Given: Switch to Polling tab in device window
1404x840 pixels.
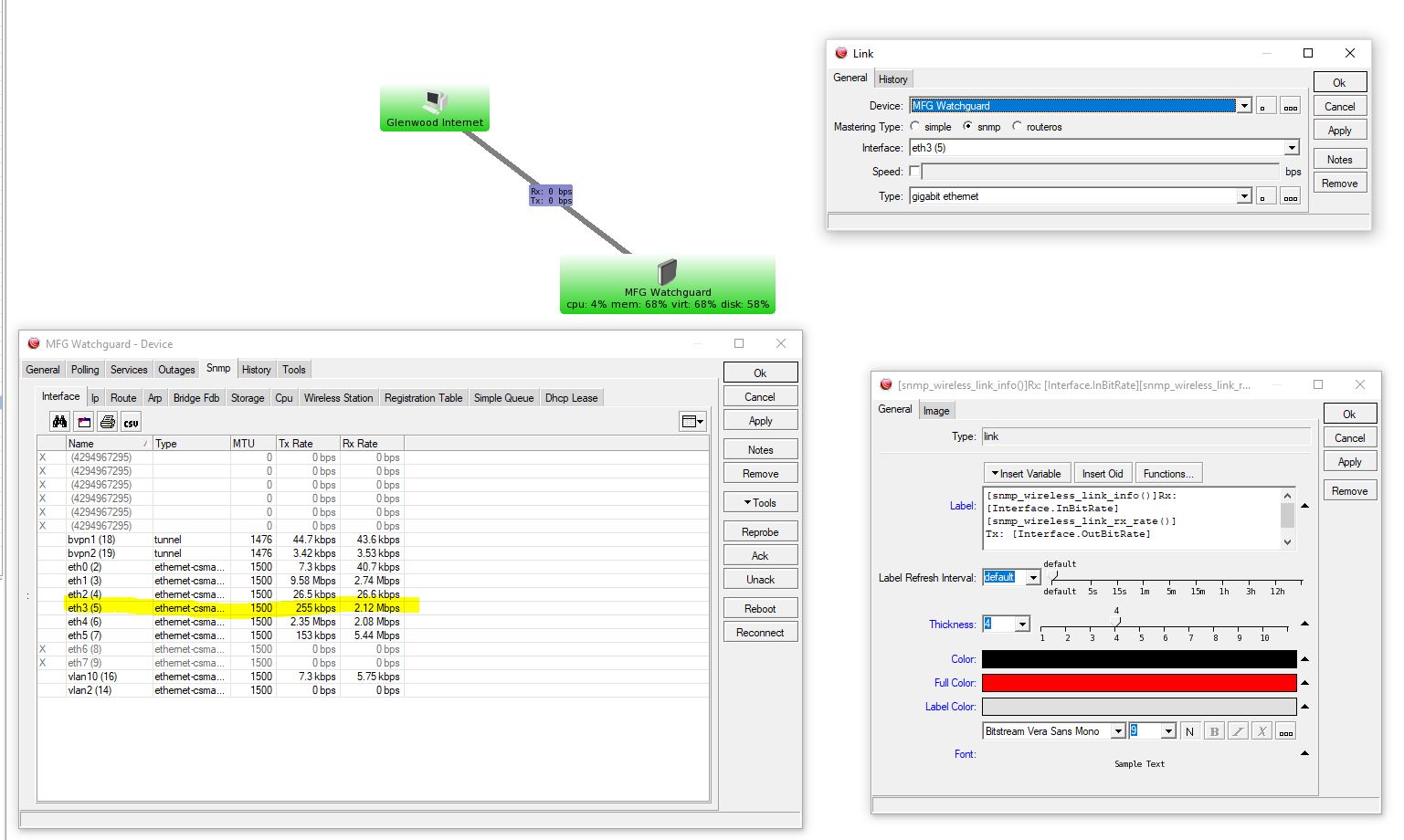Looking at the screenshot, I should click(x=85, y=370).
